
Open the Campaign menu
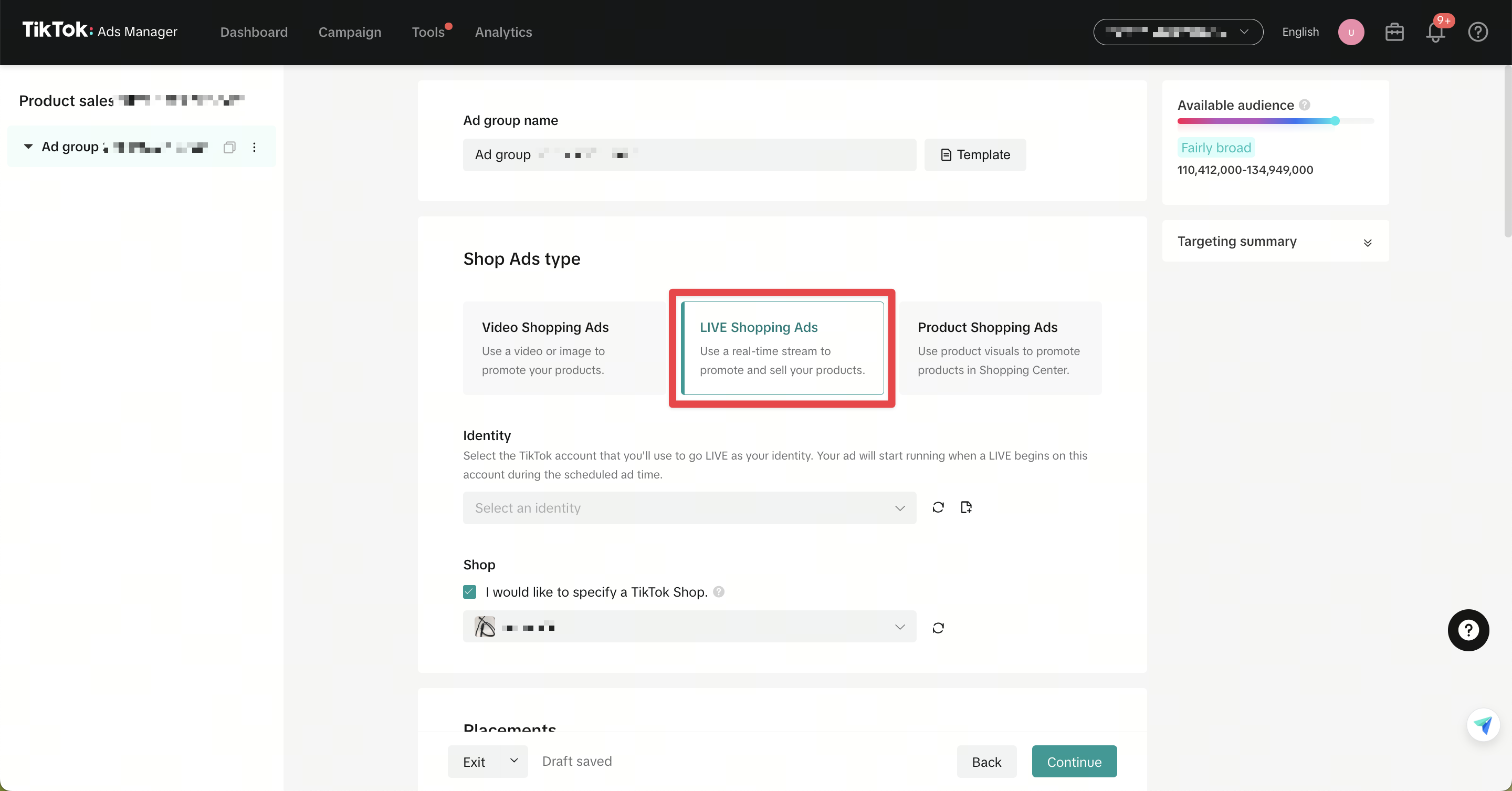(x=350, y=32)
